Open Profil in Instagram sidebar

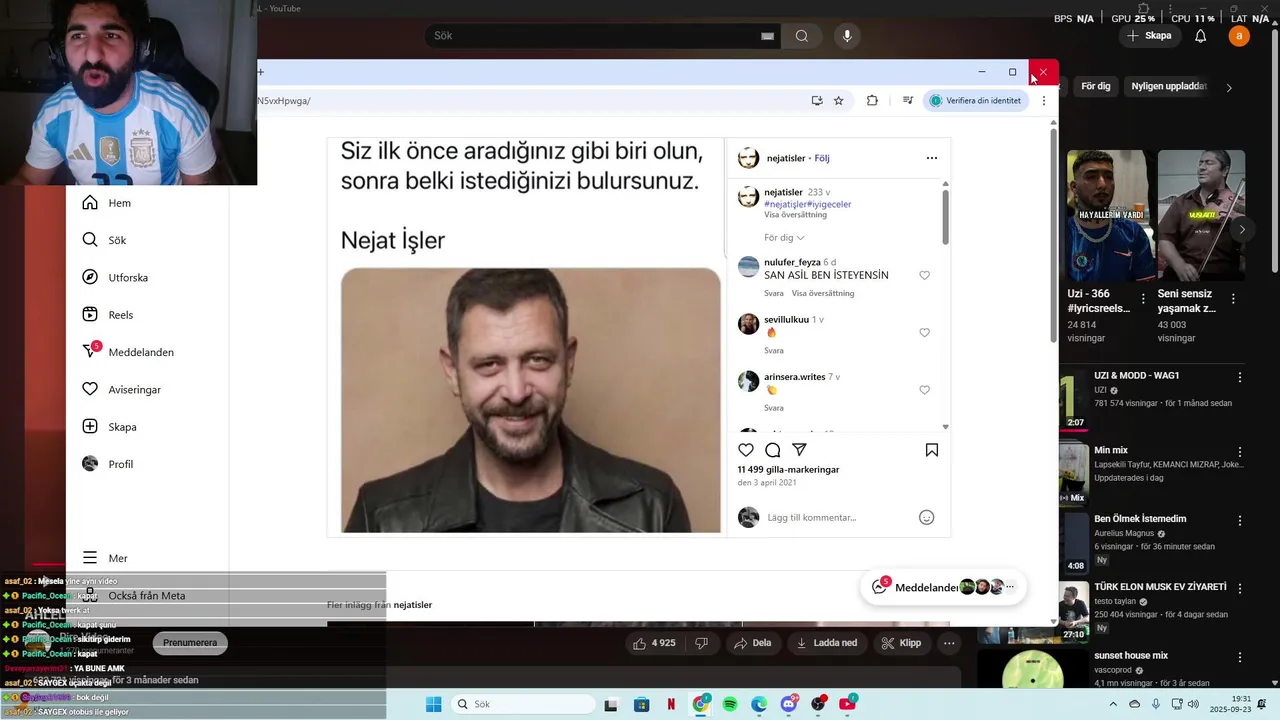point(108,464)
